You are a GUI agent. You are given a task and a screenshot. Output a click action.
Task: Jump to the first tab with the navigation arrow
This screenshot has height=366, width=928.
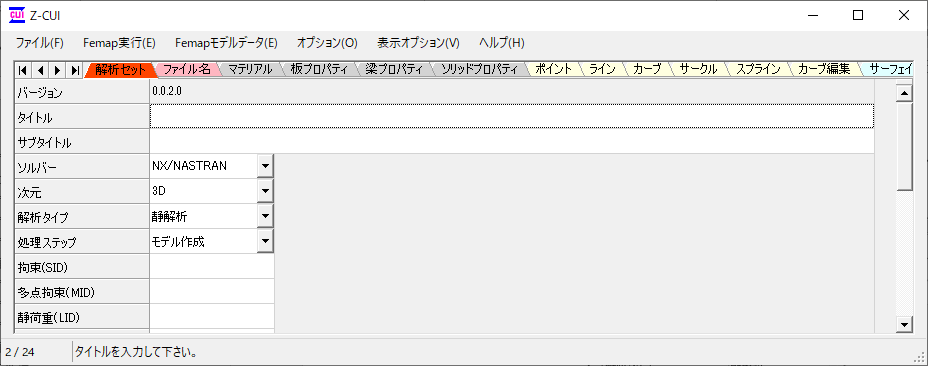tap(22, 70)
